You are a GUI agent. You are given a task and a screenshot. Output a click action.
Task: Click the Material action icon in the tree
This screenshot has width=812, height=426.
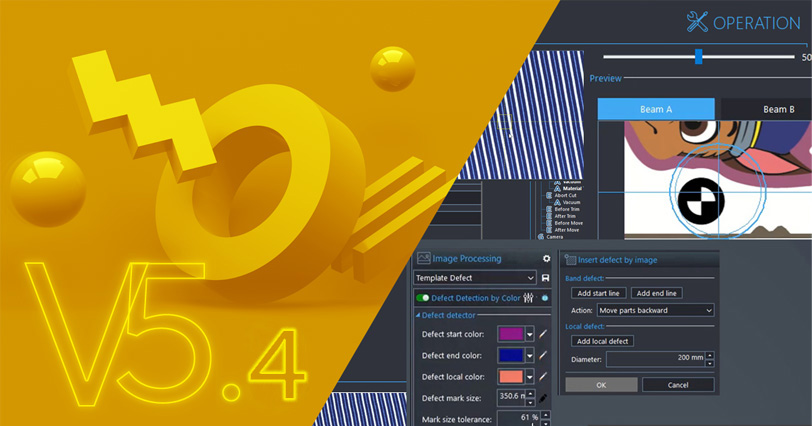point(557,188)
